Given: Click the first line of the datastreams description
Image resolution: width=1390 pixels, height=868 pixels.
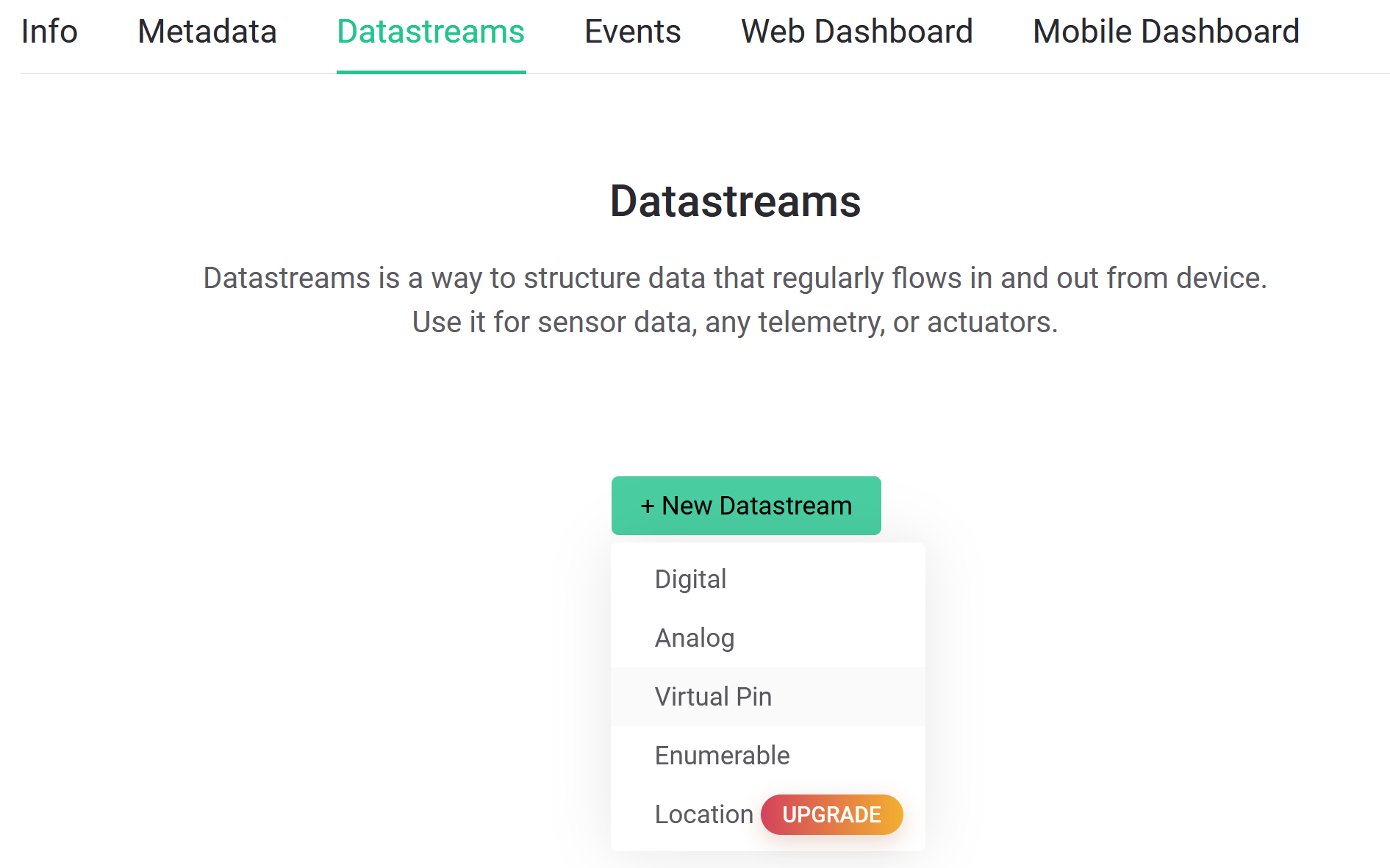Looking at the screenshot, I should (x=735, y=279).
